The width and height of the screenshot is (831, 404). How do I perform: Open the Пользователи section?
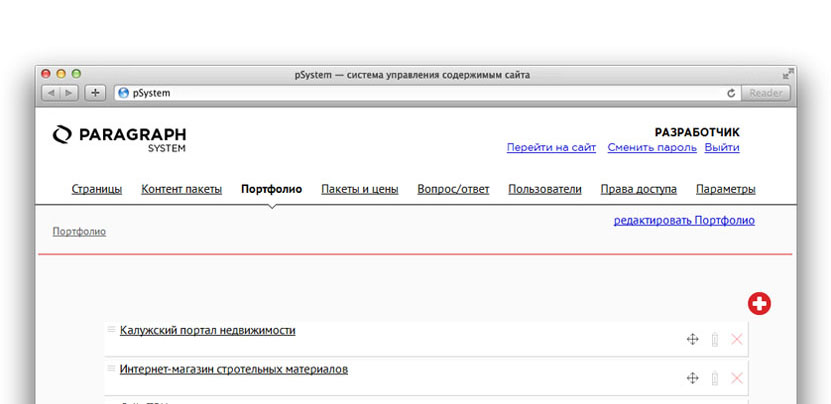(545, 189)
